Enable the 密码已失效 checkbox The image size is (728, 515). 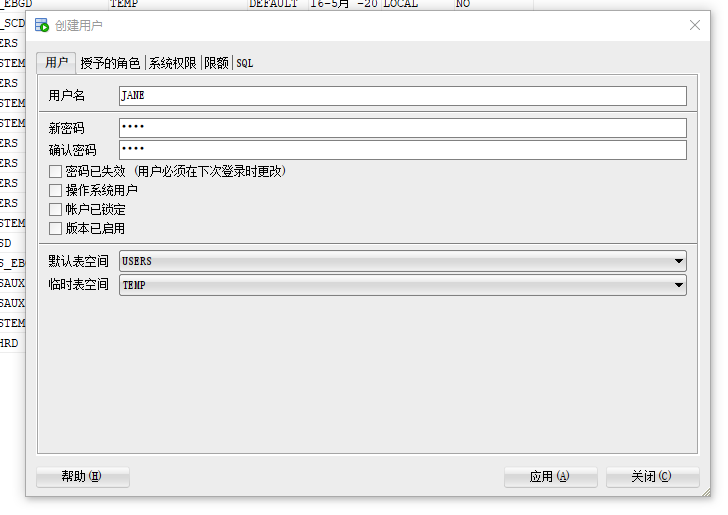56,172
